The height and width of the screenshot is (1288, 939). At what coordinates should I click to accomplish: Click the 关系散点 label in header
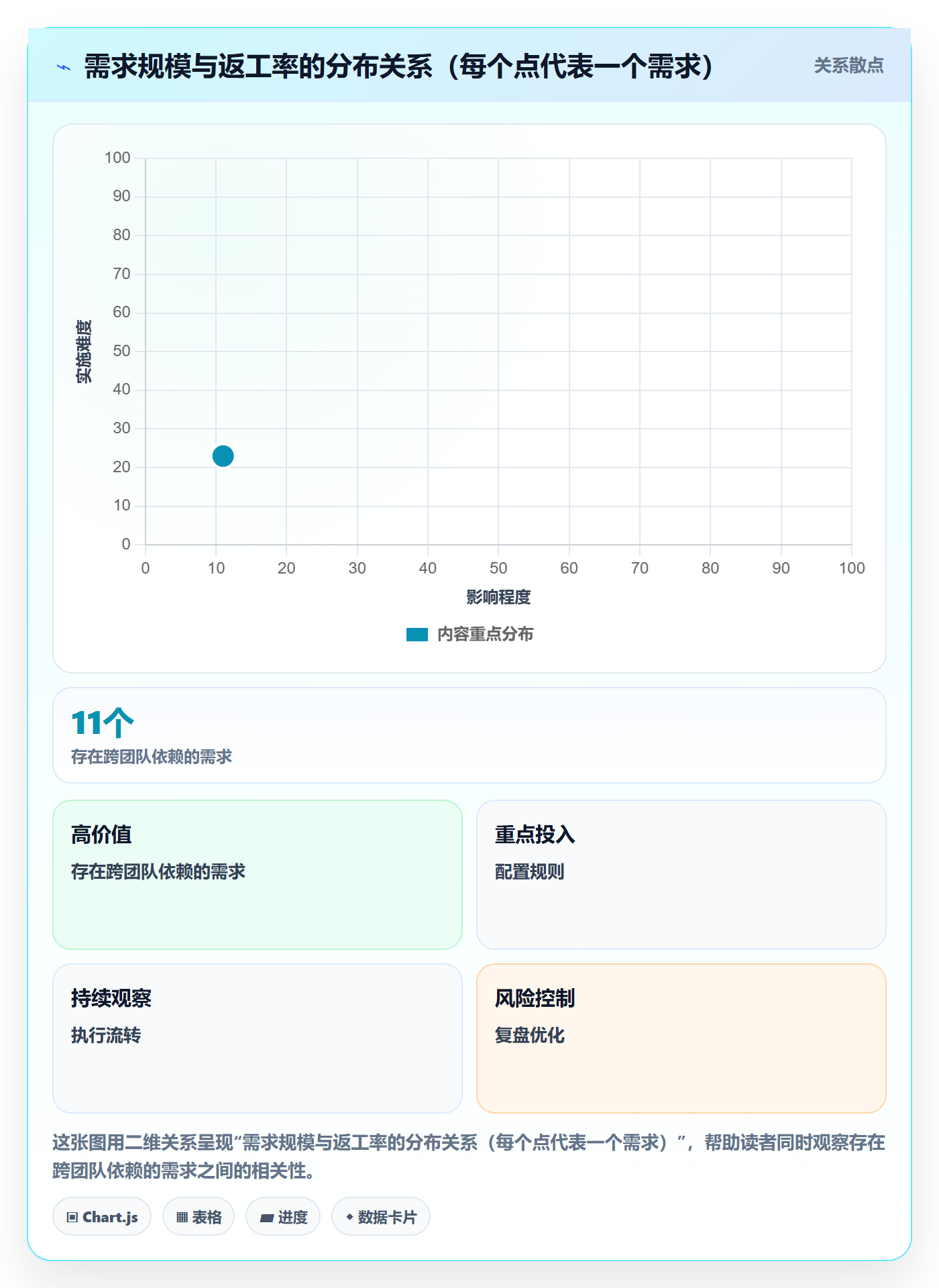(848, 66)
